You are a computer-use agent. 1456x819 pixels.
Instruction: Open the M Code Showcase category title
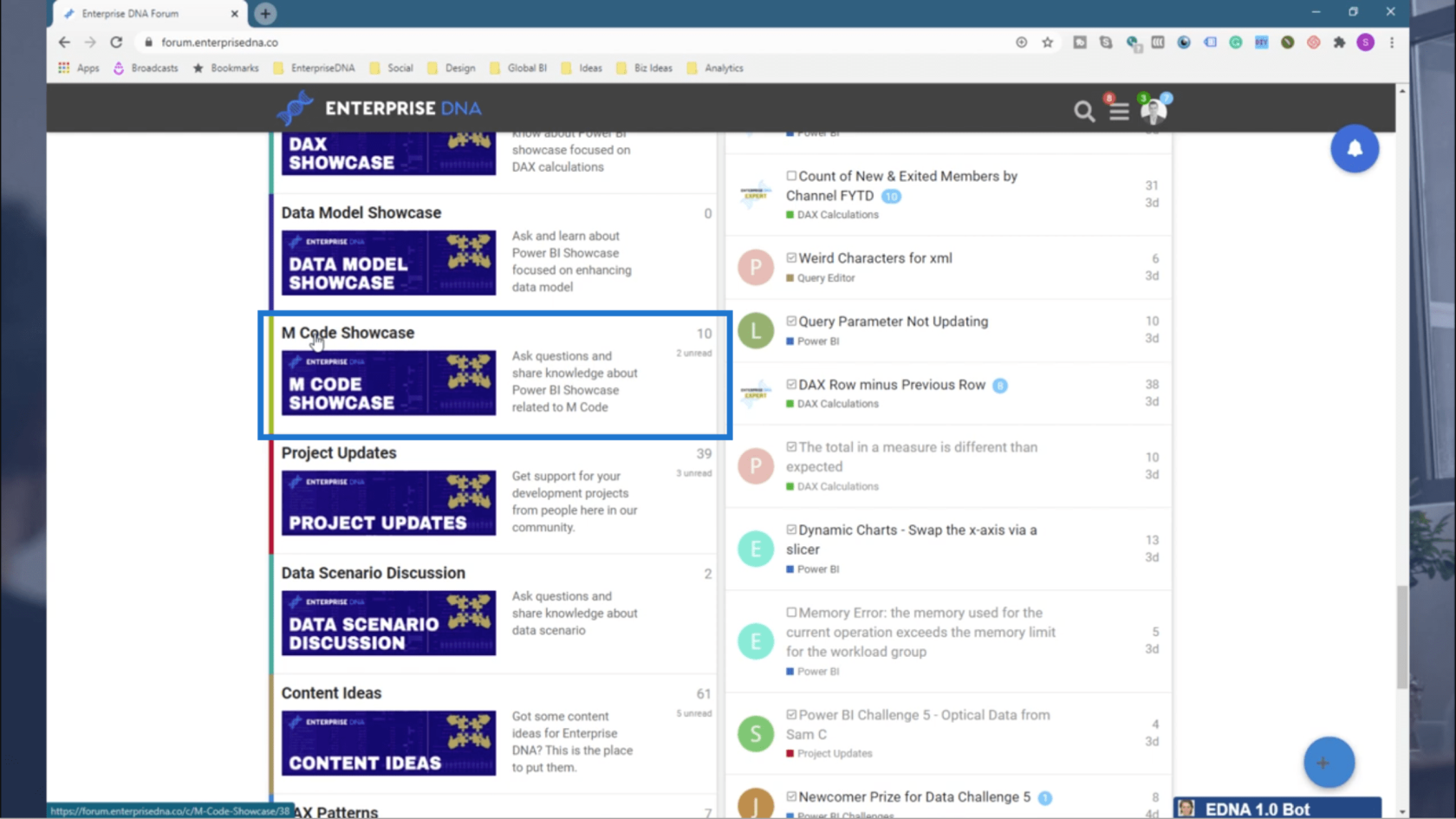pos(348,333)
